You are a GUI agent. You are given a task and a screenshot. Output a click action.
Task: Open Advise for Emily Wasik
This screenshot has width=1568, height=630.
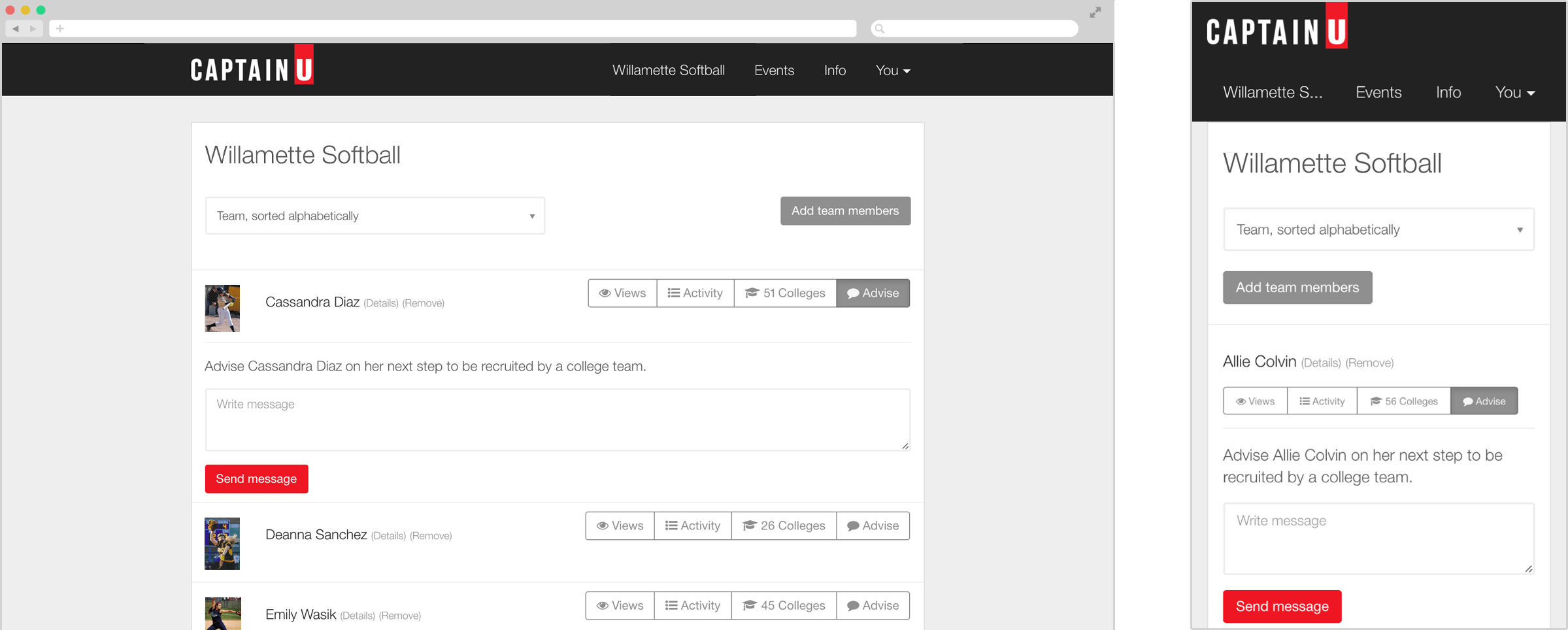pos(873,605)
